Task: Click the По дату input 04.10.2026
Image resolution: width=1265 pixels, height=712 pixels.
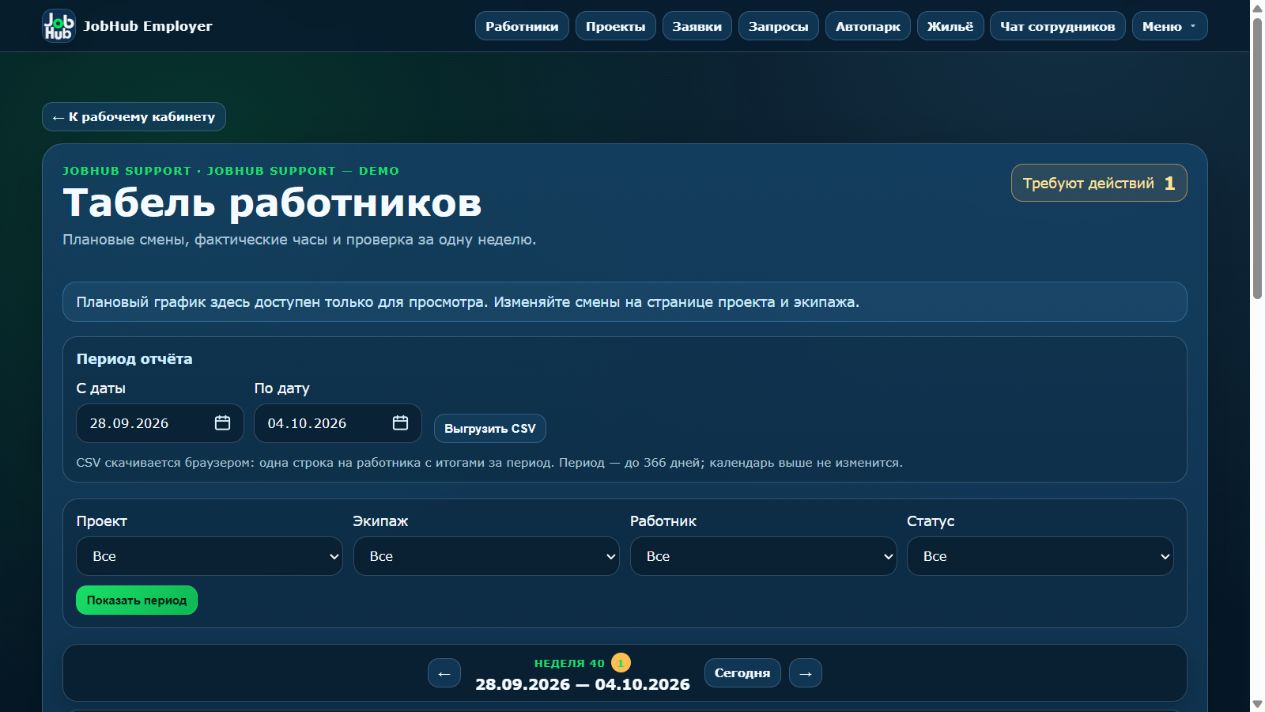Action: [x=338, y=423]
